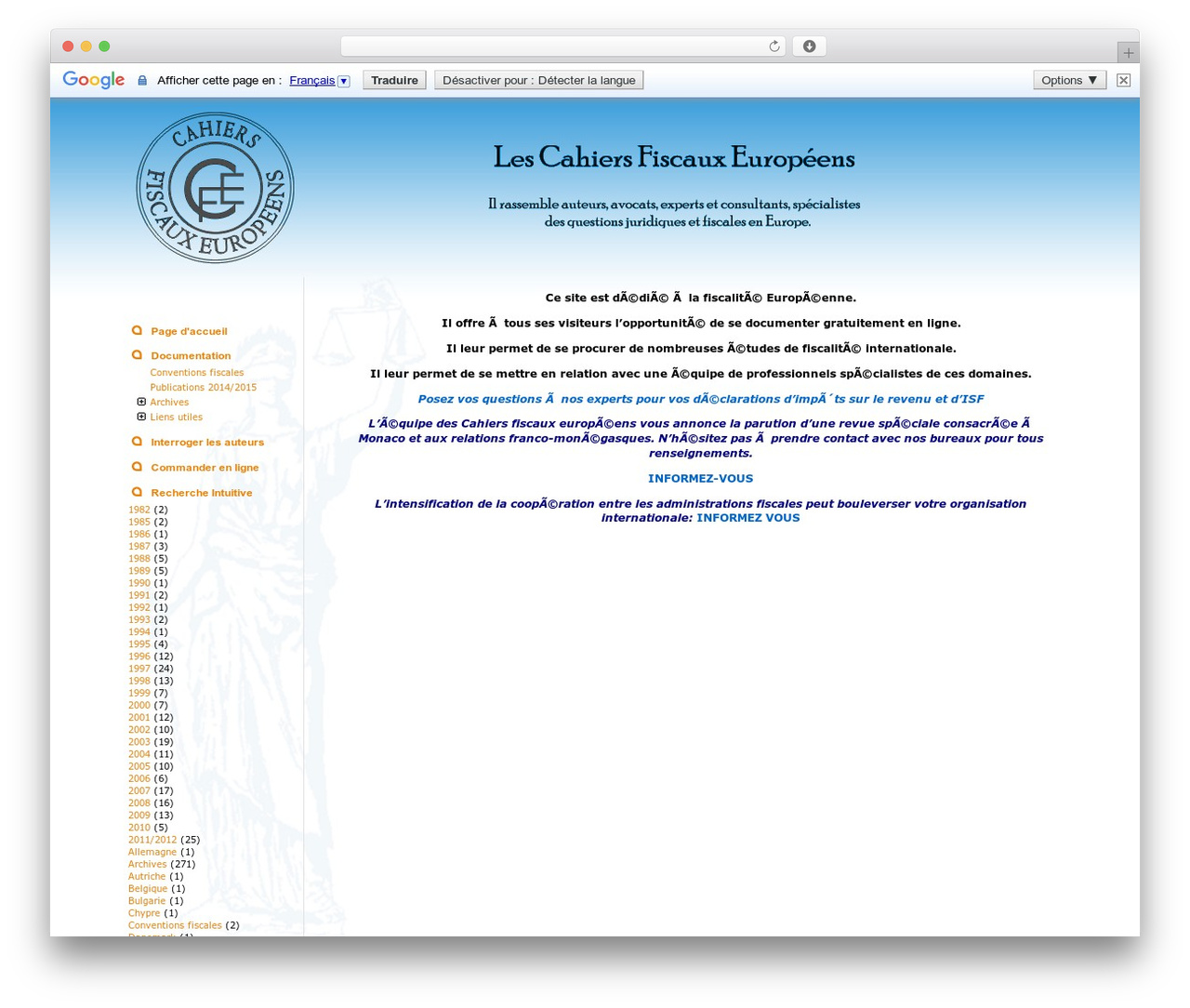Screen dimensions: 1190x1008
Task: Close the Google Translate bar
Action: (x=1123, y=80)
